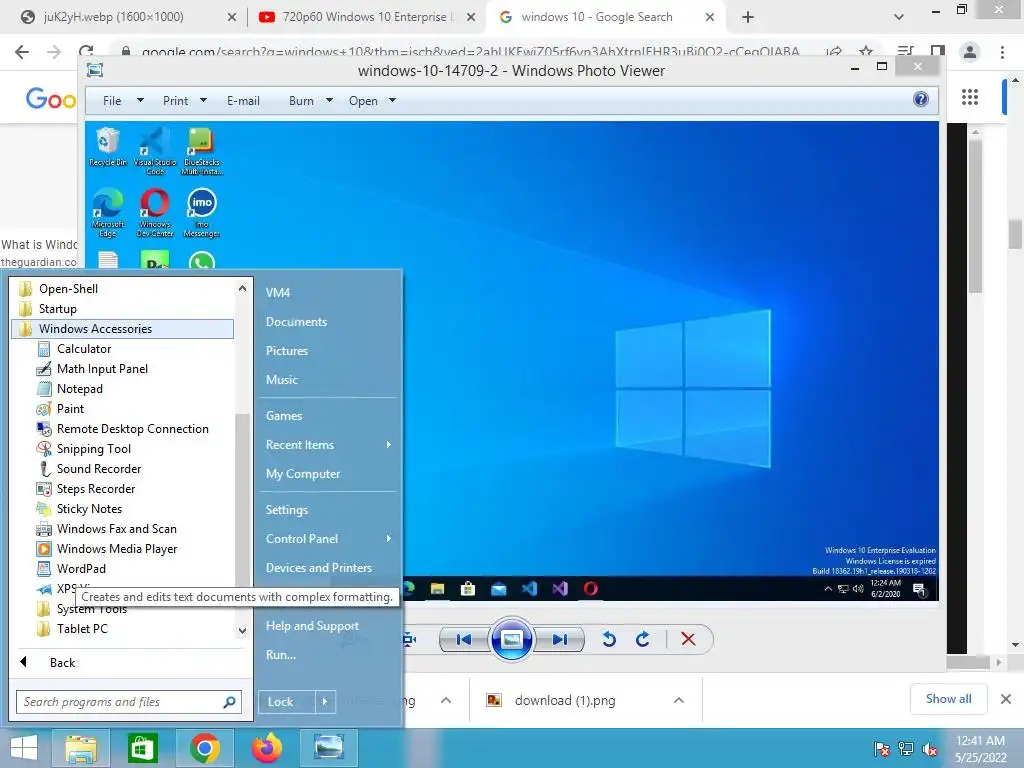This screenshot has height=768, width=1024.
Task: Click the Lock button
Action: tap(286, 702)
